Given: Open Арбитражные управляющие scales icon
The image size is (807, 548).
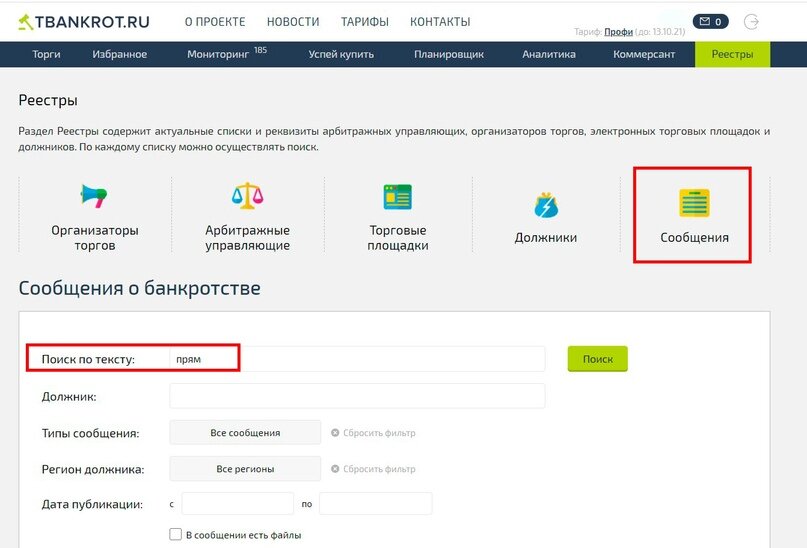Looking at the screenshot, I should coord(248,196).
